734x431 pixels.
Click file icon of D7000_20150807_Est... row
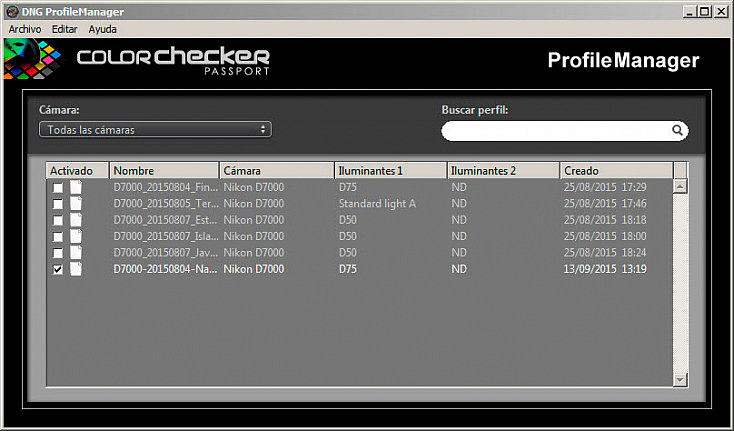pos(76,220)
